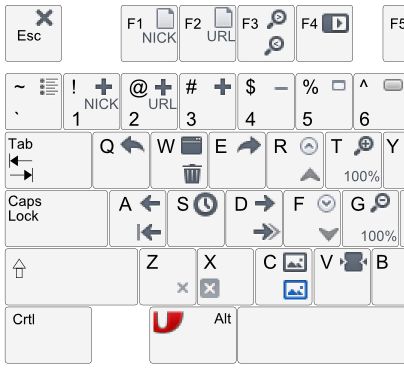The image size is (404, 368).
Task: Click the F4 sidebar panel key
Action: (x=324, y=33)
